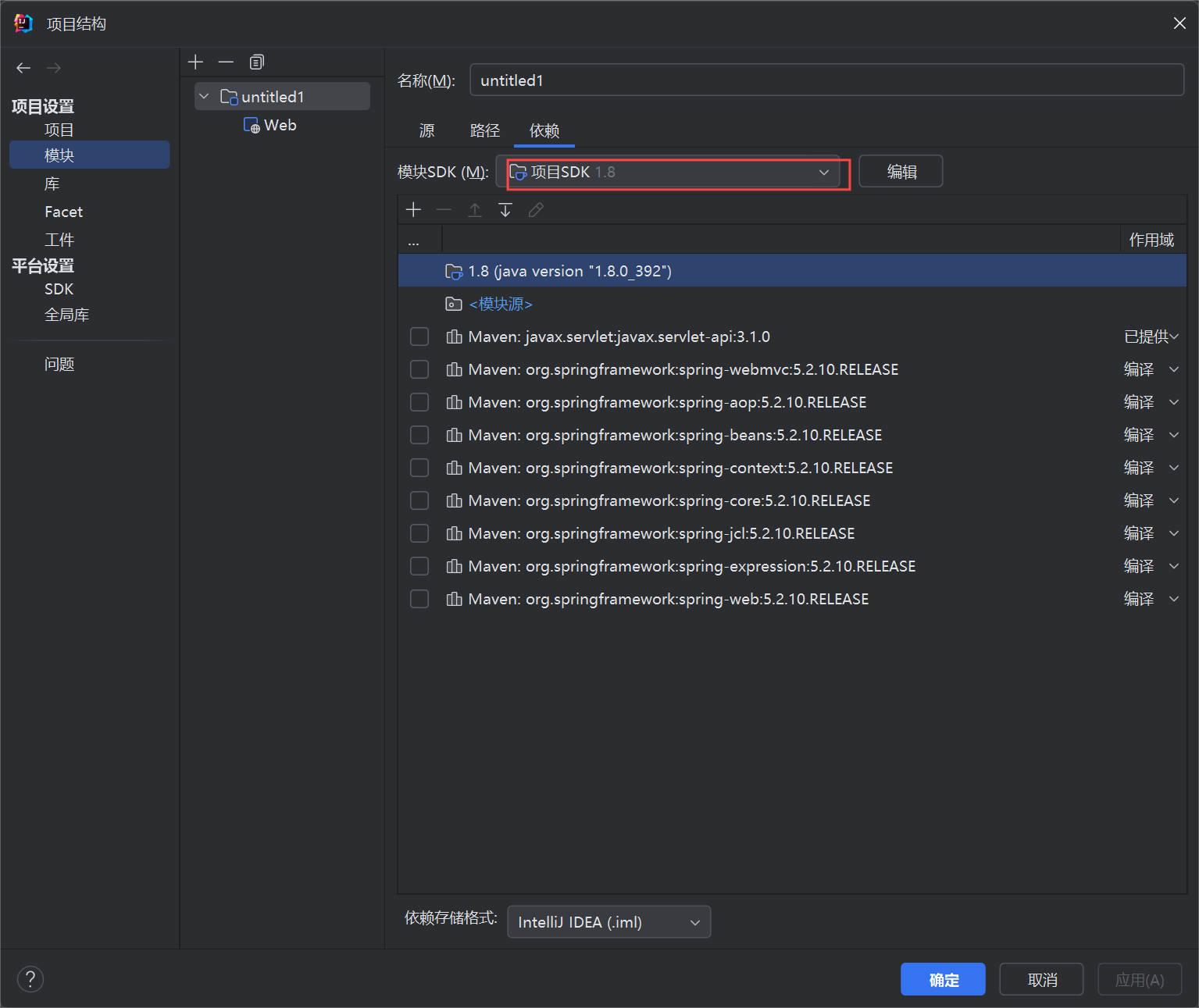Click library icon of spring-core row
This screenshot has width=1199, height=1008.
coord(454,500)
